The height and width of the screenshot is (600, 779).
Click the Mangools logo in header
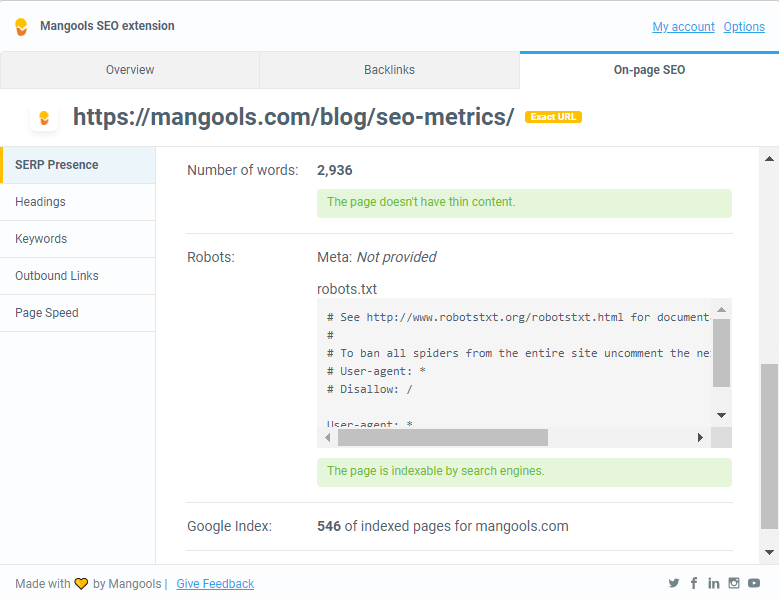pyautogui.click(x=21, y=27)
